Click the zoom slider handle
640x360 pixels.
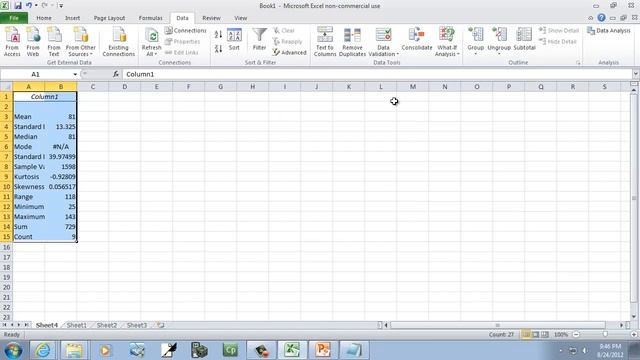coord(605,335)
